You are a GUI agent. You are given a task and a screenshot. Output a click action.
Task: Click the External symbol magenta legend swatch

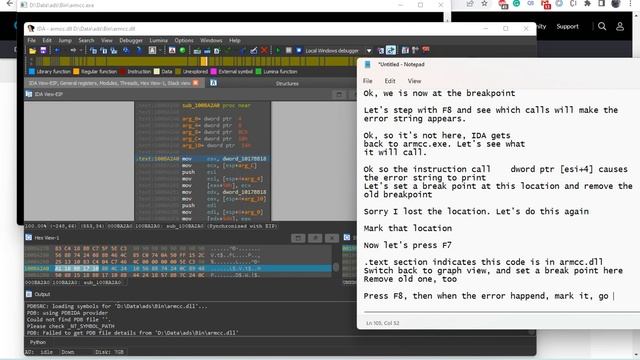coord(213,71)
